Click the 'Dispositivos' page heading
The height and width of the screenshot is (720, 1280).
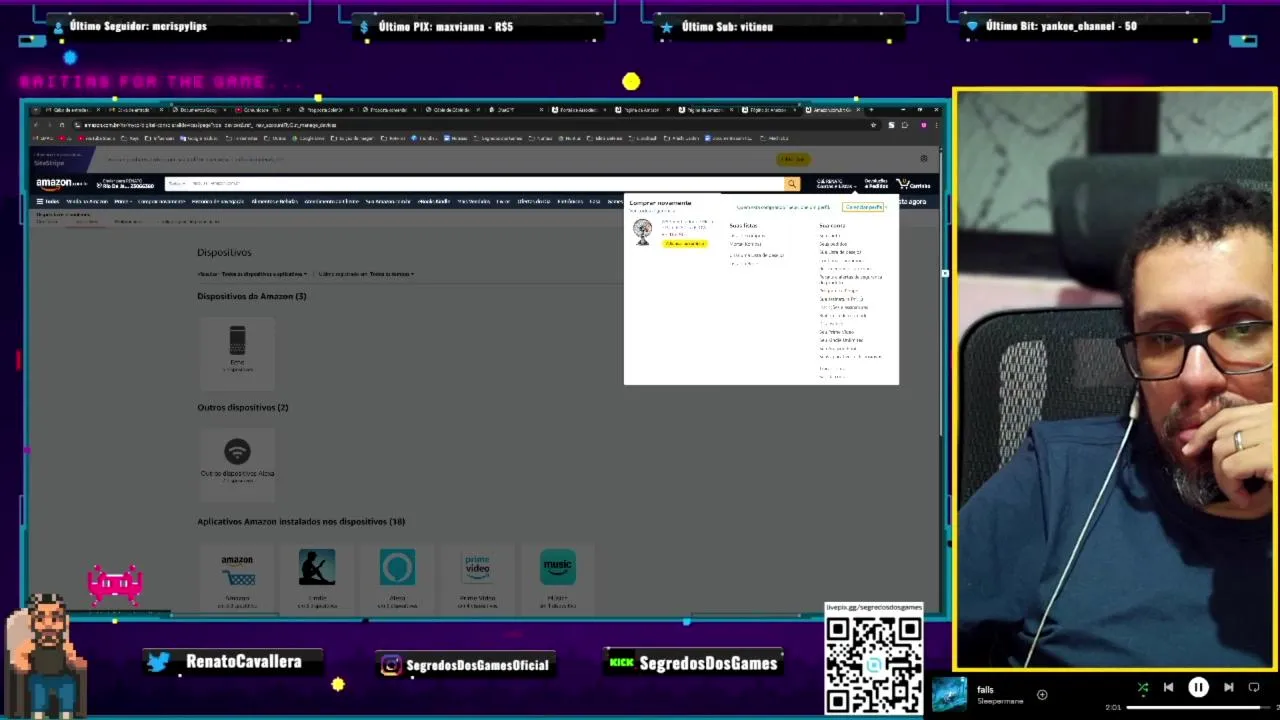(224, 253)
